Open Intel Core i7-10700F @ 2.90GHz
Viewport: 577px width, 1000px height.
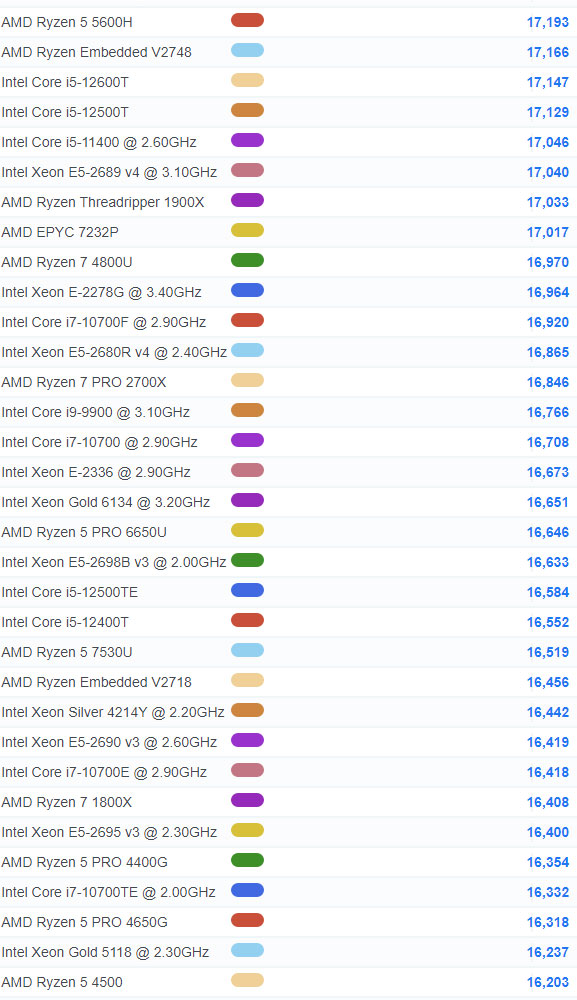click(x=104, y=322)
